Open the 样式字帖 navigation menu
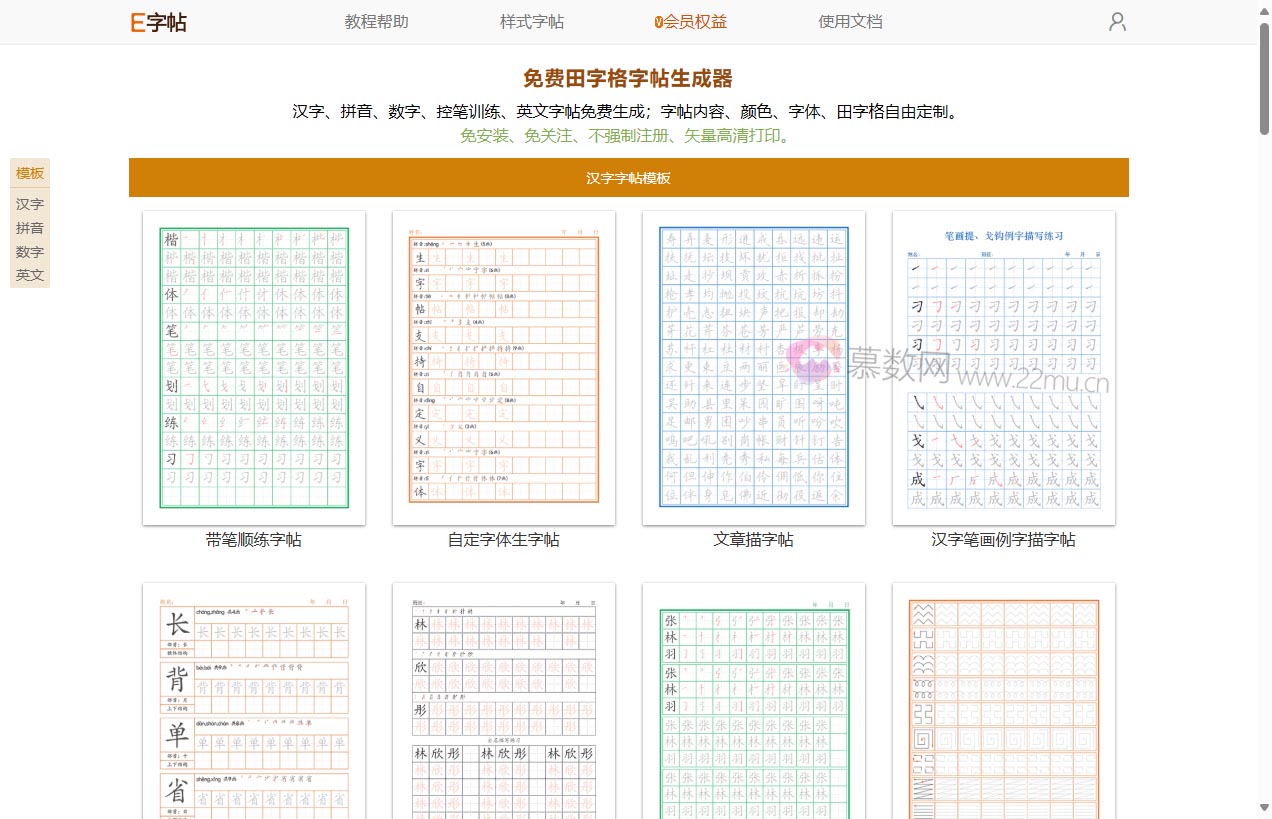Screen dimensions: 1272x819 [531, 21]
